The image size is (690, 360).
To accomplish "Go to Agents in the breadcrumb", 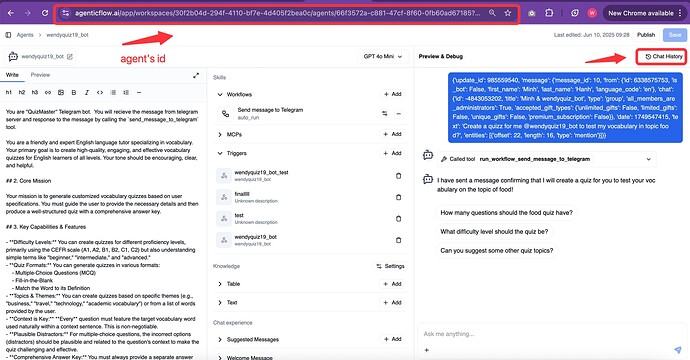I will point(25,35).
